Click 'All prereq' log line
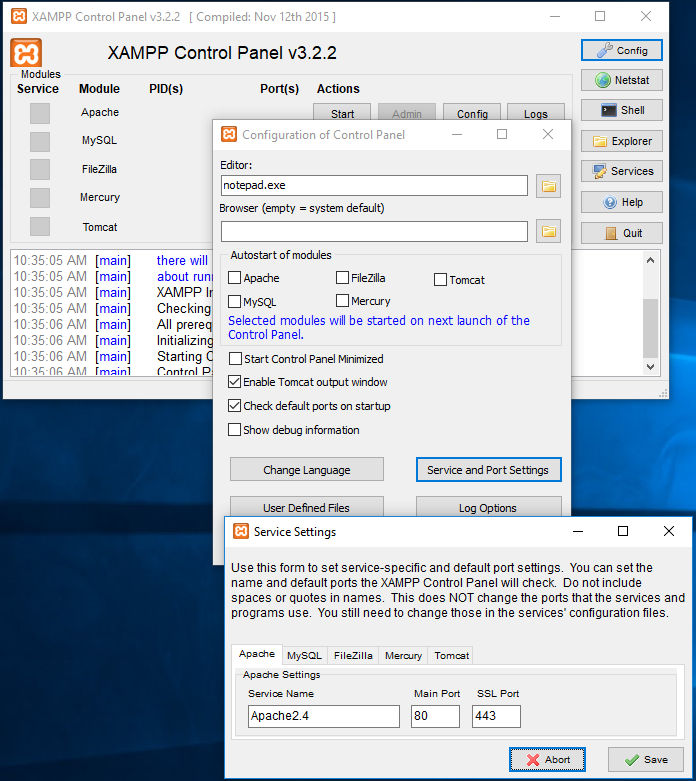 point(184,324)
